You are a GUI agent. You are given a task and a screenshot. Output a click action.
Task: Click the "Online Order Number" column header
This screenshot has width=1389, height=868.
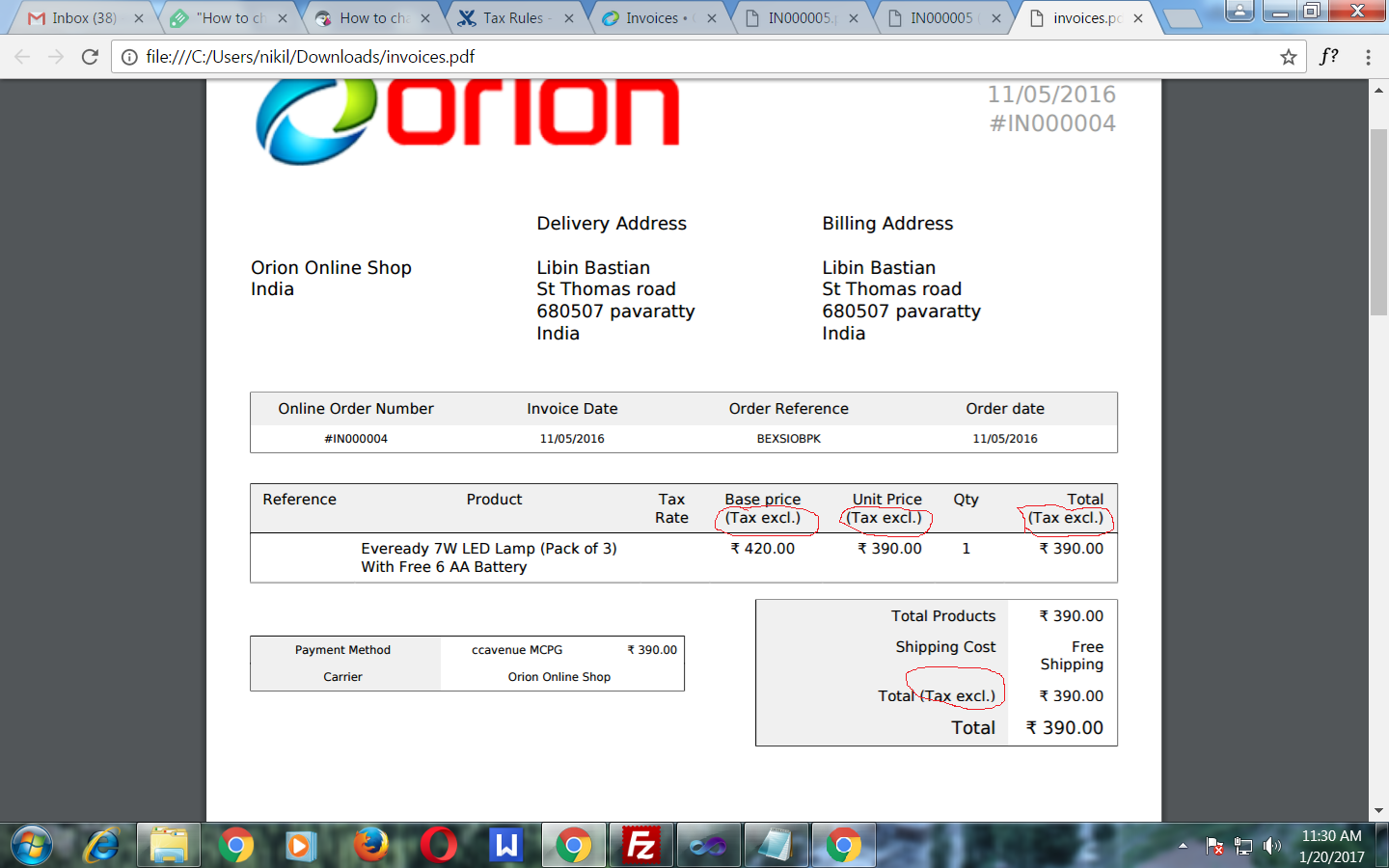pos(356,409)
